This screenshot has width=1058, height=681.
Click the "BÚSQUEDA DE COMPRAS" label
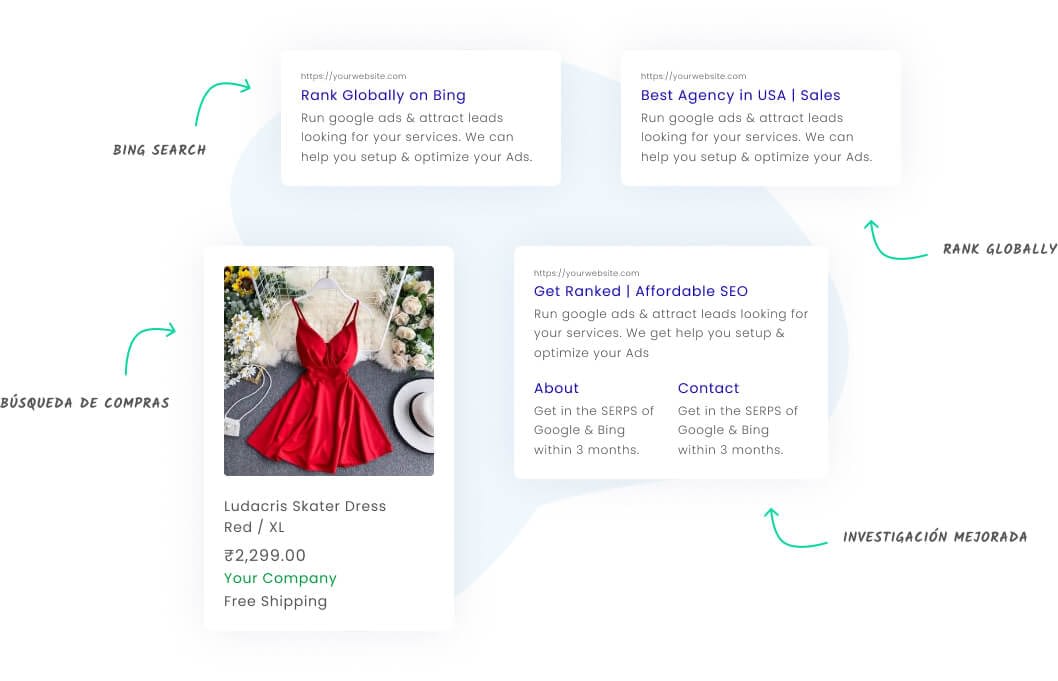coord(85,402)
